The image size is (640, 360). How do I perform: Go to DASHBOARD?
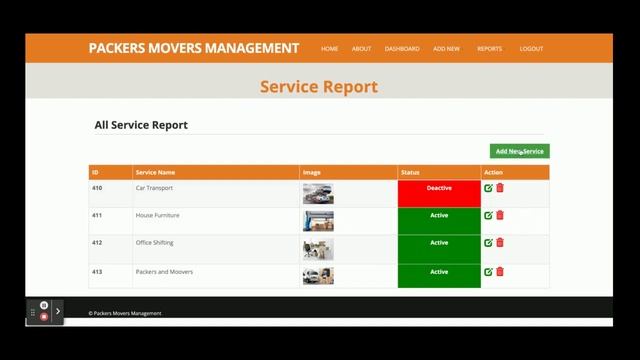402,49
